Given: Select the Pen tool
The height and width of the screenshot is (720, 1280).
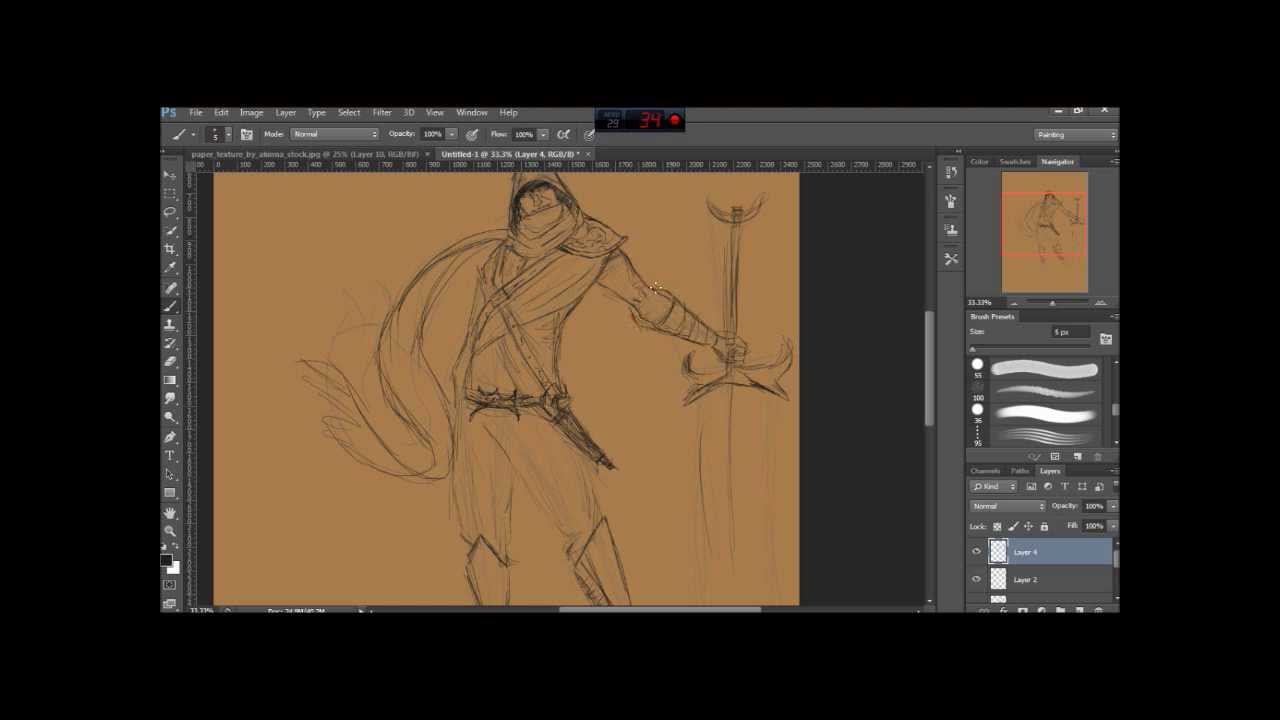Looking at the screenshot, I should click(170, 437).
